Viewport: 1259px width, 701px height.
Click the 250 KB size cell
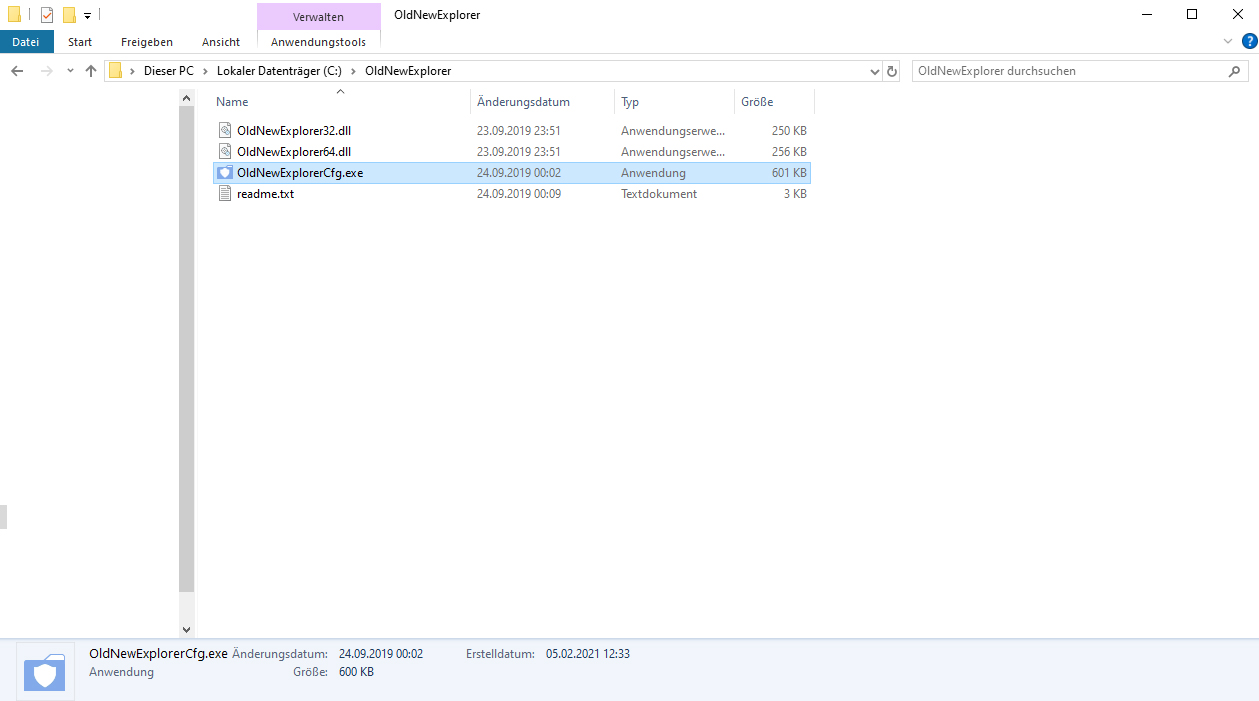[x=789, y=130]
